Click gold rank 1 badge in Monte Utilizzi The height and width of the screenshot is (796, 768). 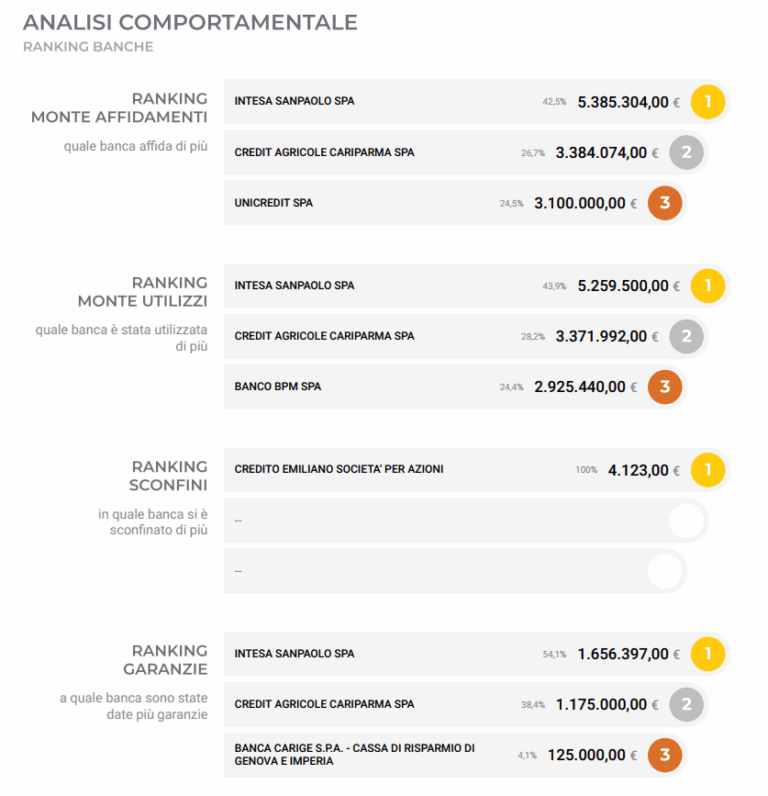tap(708, 286)
